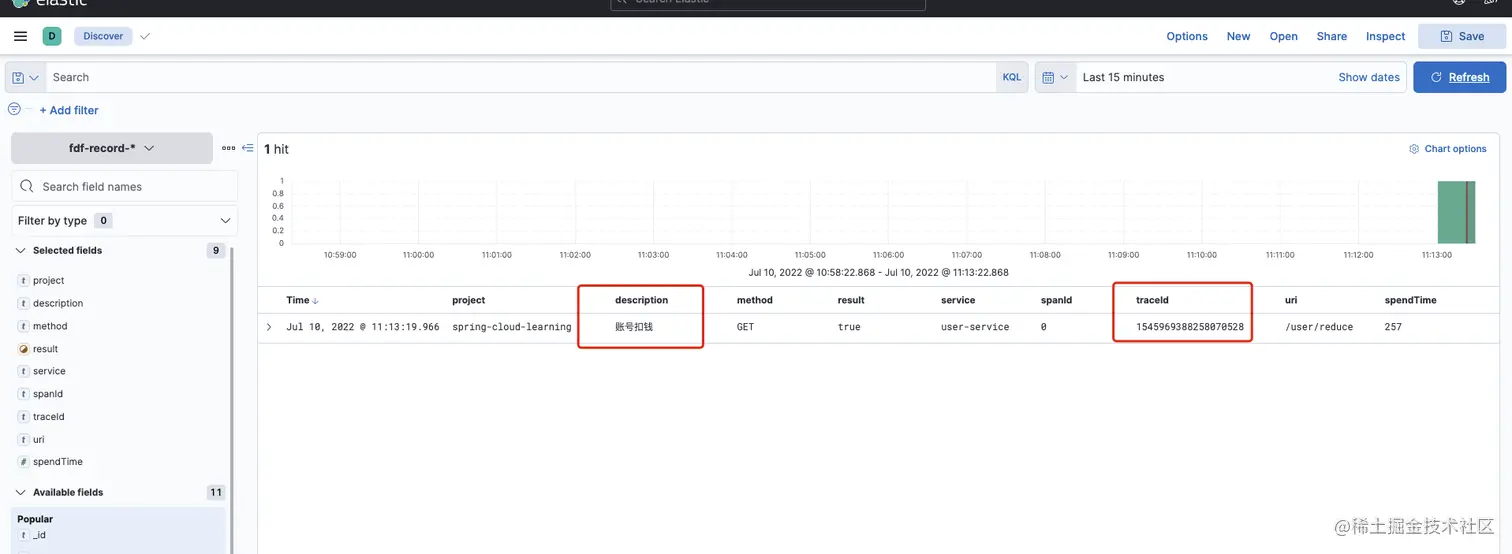The image size is (1512, 554).
Task: Click text-type icon next to uri field
Action: pyautogui.click(x=24, y=439)
